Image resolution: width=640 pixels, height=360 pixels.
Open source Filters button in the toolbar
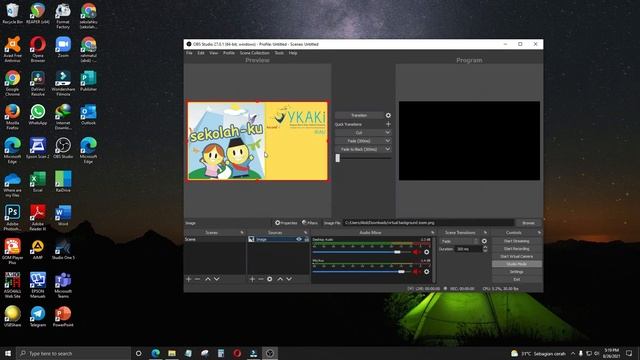tap(310, 223)
